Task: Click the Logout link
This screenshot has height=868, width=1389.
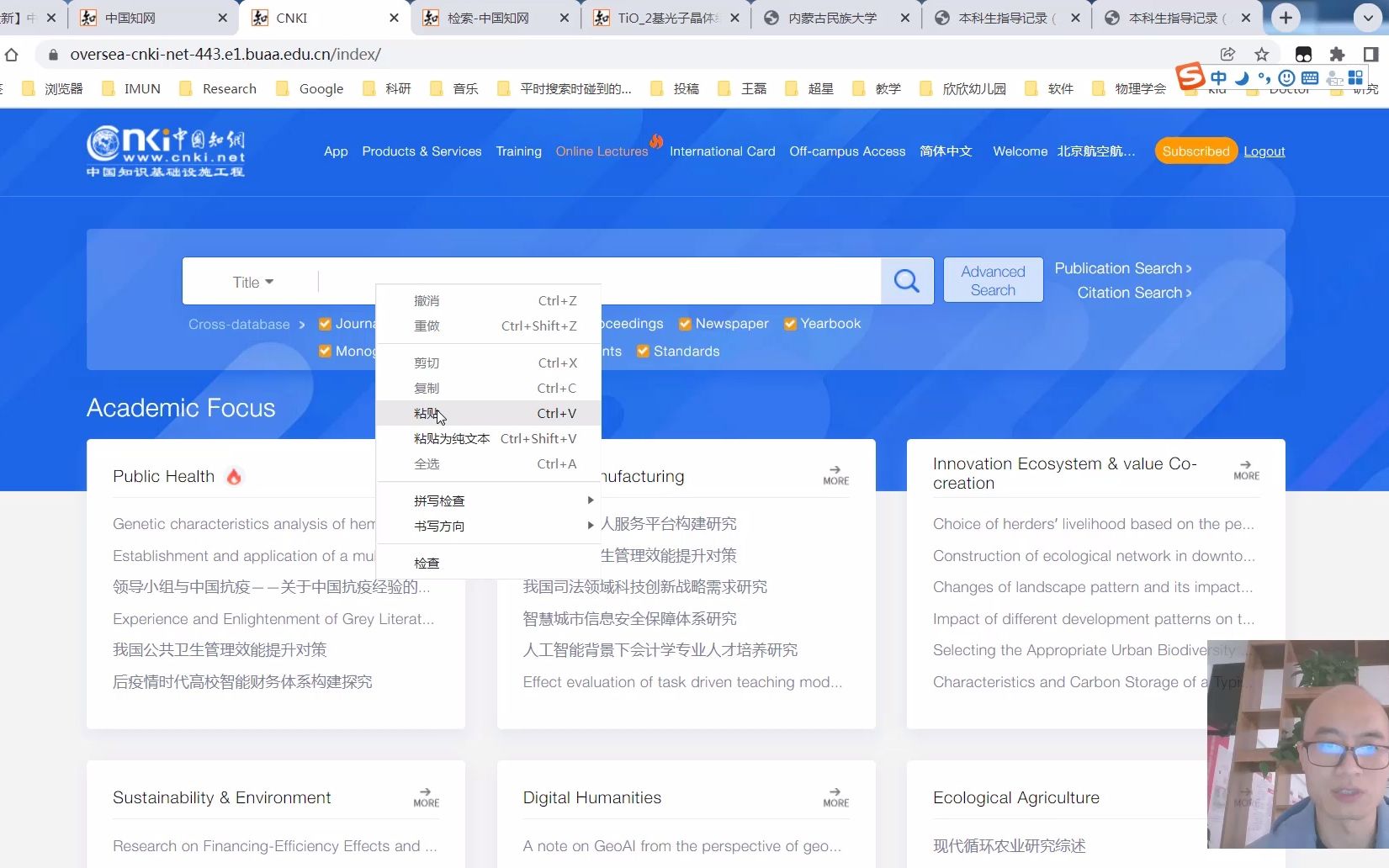Action: 1264,151
